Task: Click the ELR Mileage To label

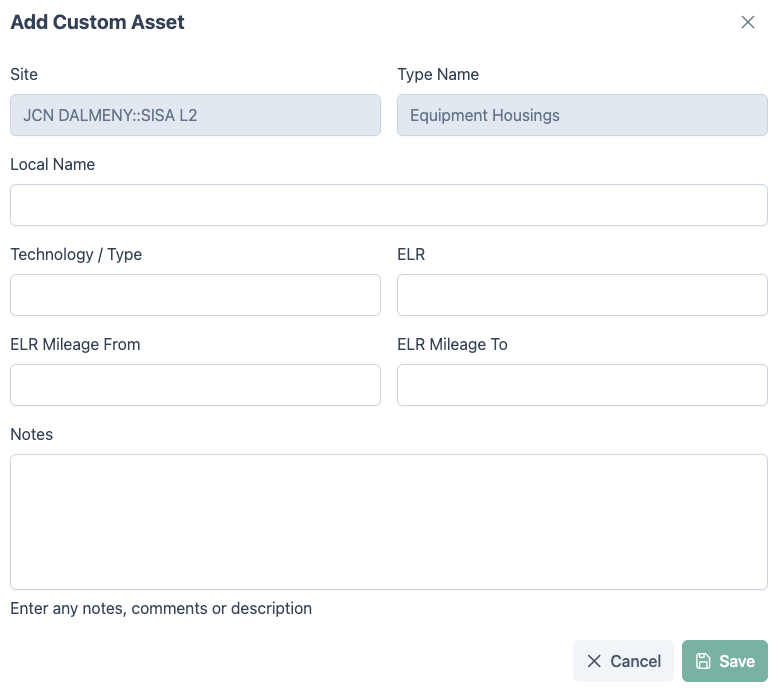Action: (452, 344)
